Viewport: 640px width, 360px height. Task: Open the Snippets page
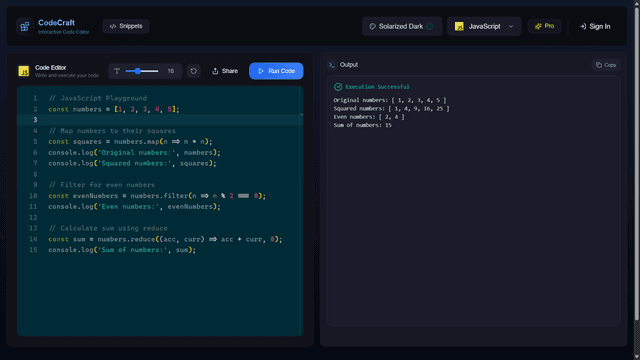tap(126, 26)
